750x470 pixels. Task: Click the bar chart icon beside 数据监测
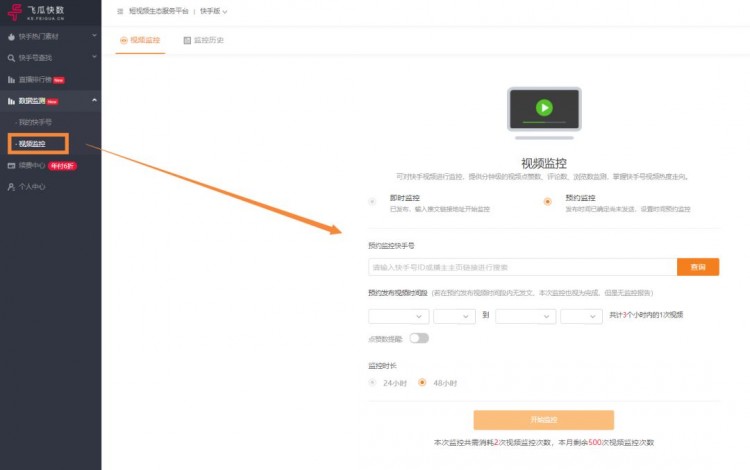11,101
